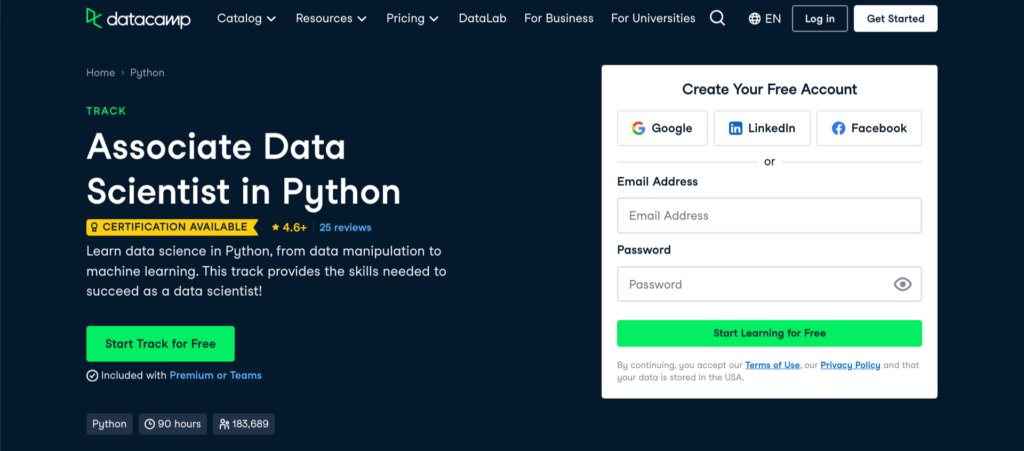Expand the Catalog dropdown menu
This screenshot has width=1024, height=451.
[x=247, y=18]
